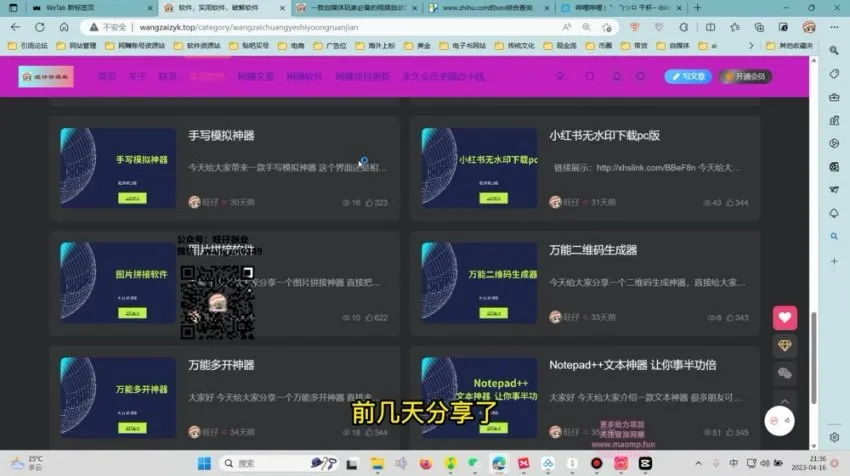
Task: Open 网赚文章 in the site navigation
Action: pos(255,76)
